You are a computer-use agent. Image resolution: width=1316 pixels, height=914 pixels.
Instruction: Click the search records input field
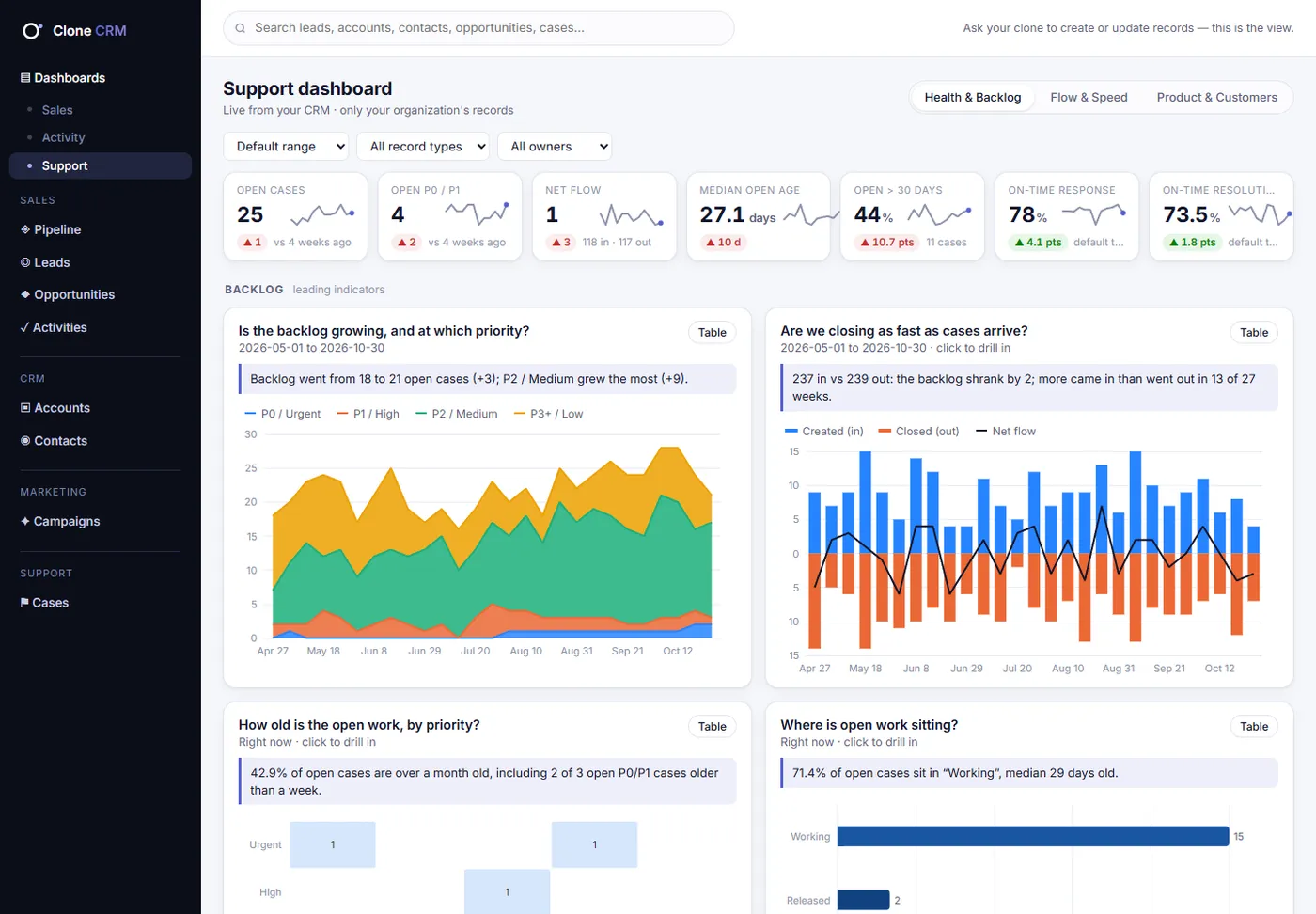(x=478, y=28)
